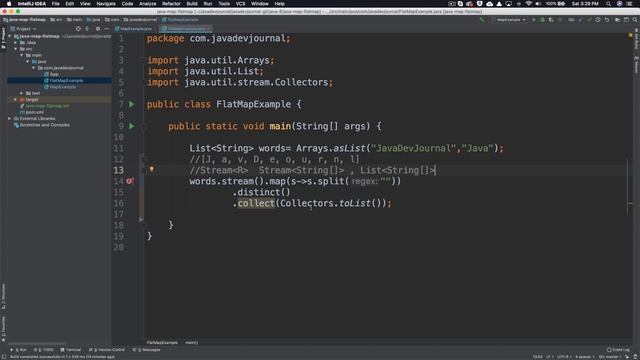Collapse the com.javadevjournal package

pos(33,68)
